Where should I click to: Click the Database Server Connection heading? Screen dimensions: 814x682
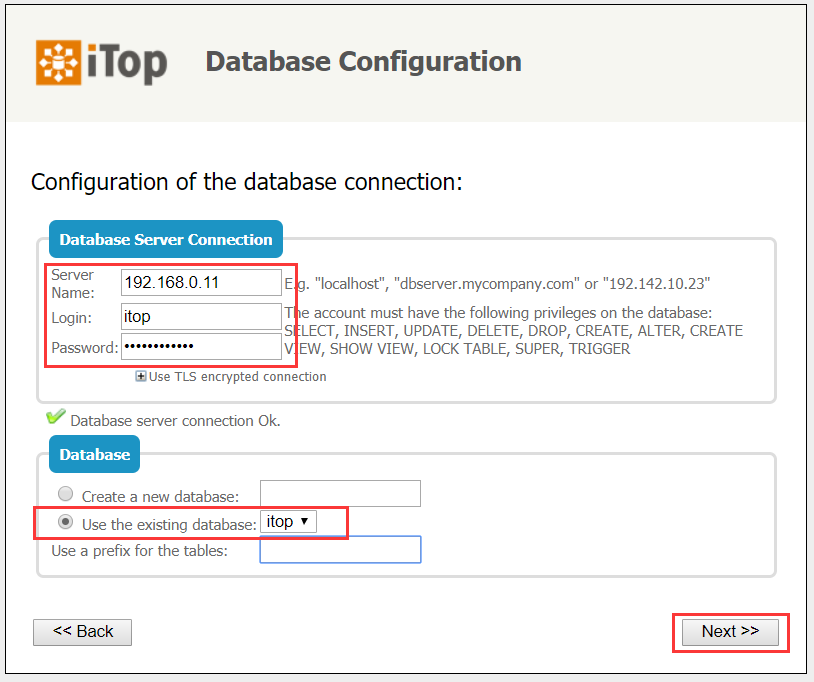click(166, 239)
